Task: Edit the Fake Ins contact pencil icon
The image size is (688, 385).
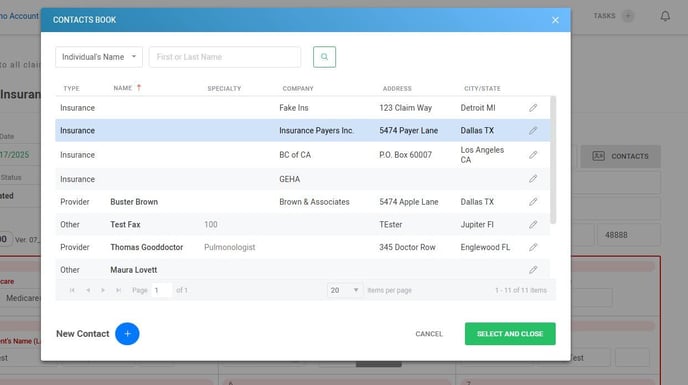Action: pos(533,108)
